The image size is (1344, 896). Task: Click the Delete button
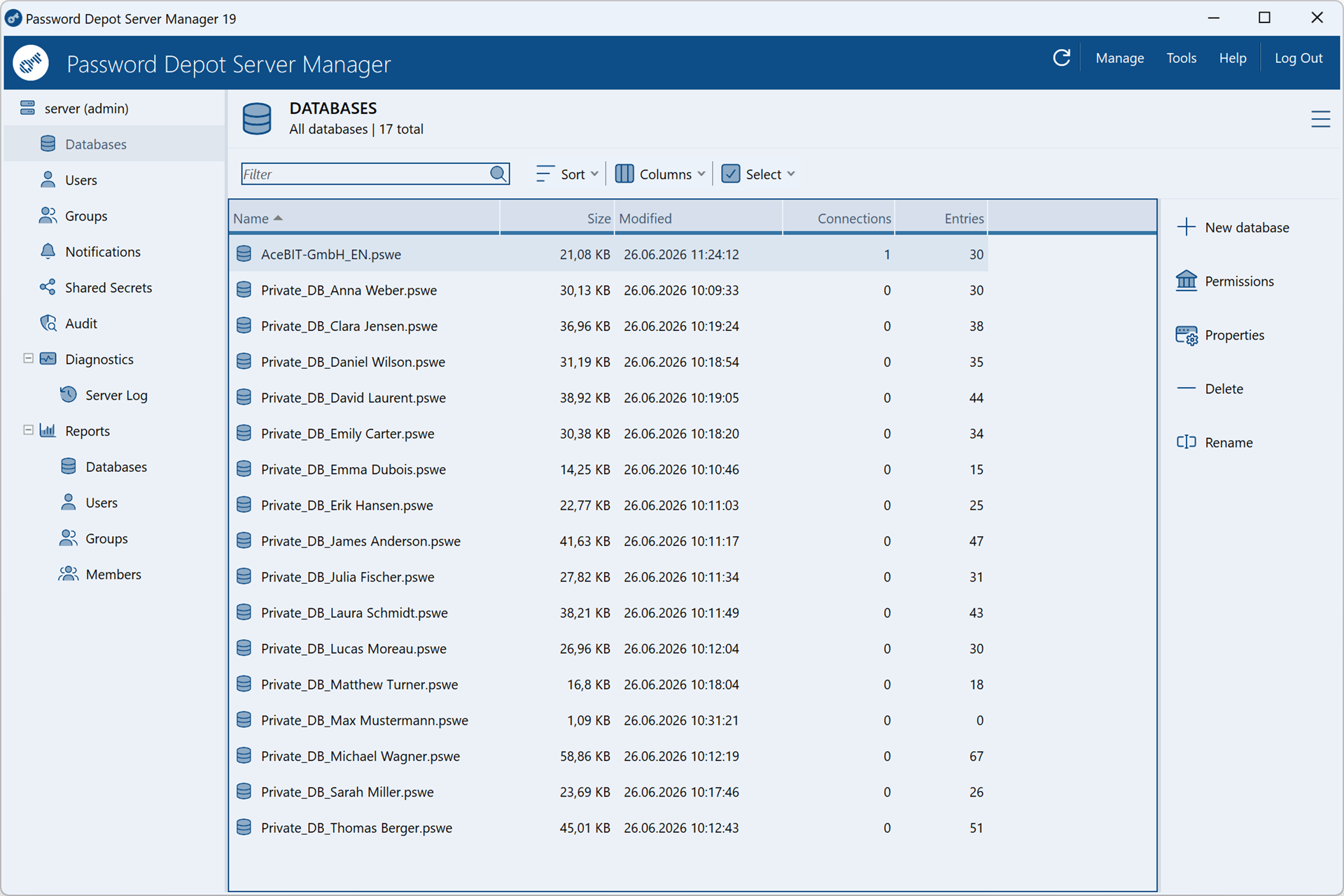(1210, 389)
